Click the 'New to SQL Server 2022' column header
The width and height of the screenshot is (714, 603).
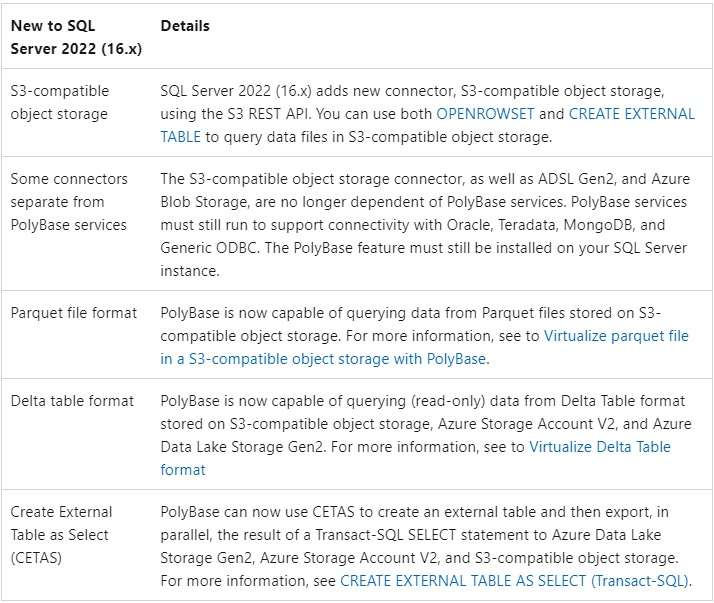[60, 37]
